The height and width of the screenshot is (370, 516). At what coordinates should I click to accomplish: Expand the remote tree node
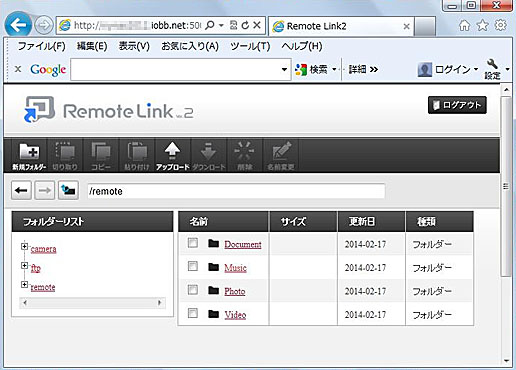(x=24, y=284)
